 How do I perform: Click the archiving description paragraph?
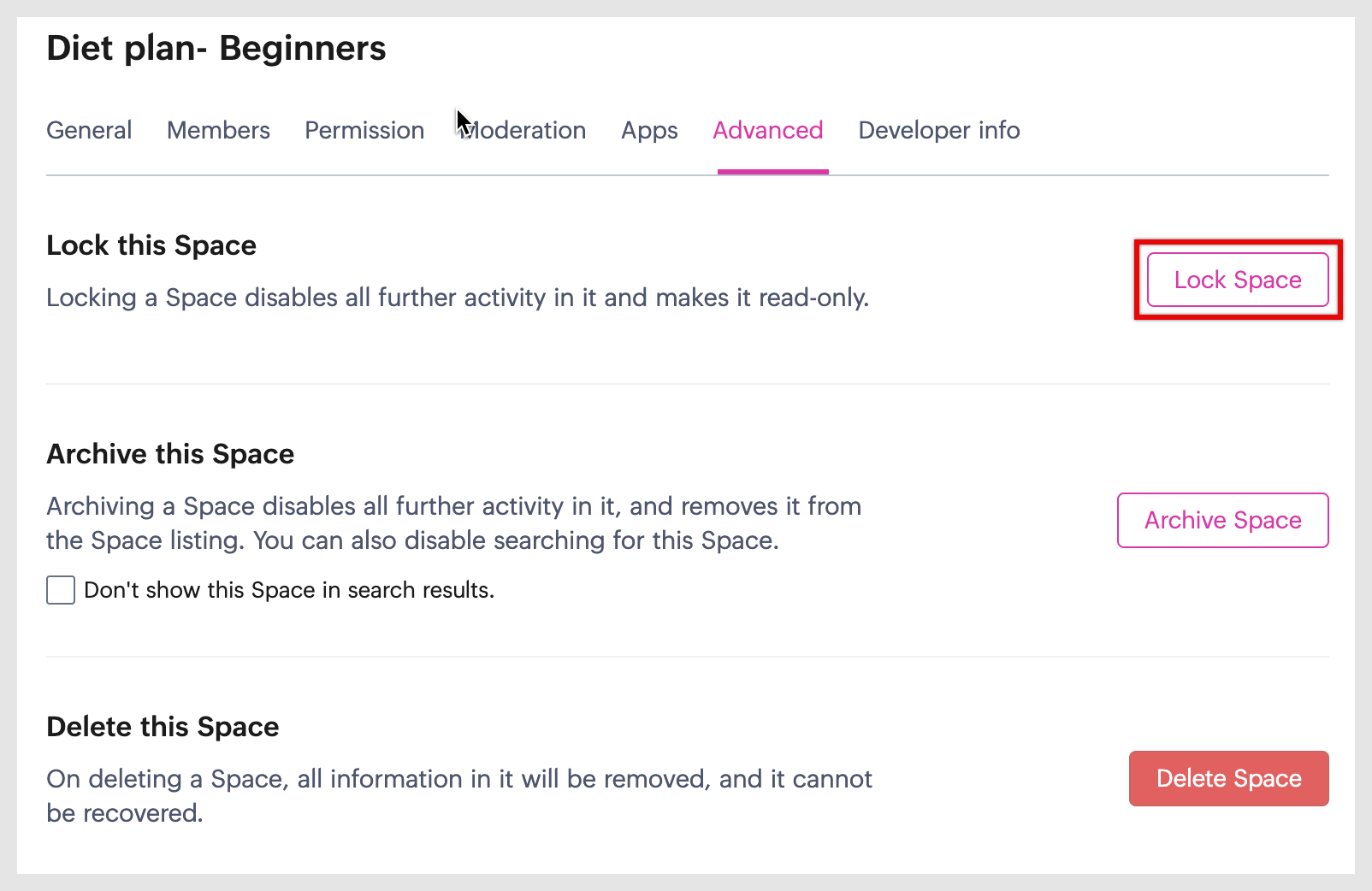click(453, 523)
